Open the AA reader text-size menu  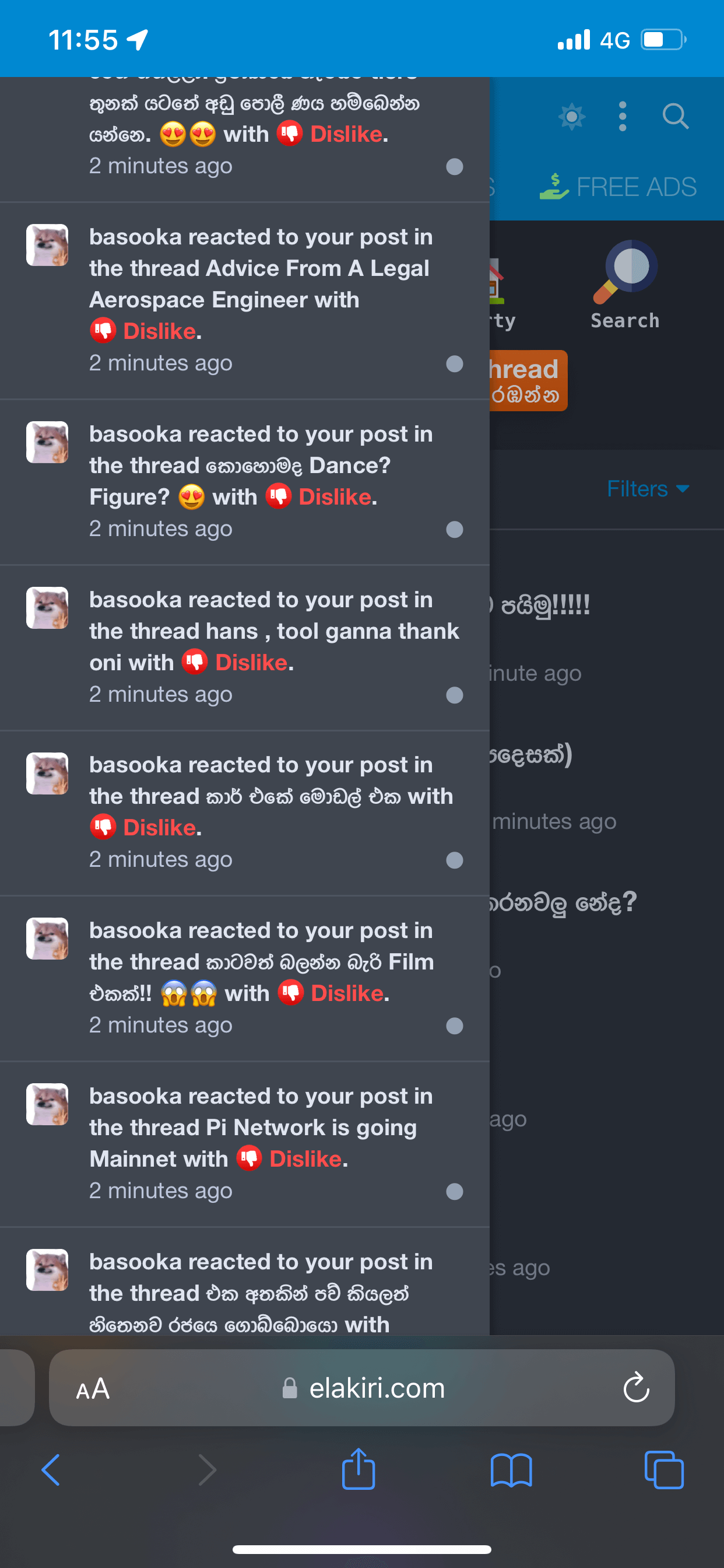(93, 1388)
